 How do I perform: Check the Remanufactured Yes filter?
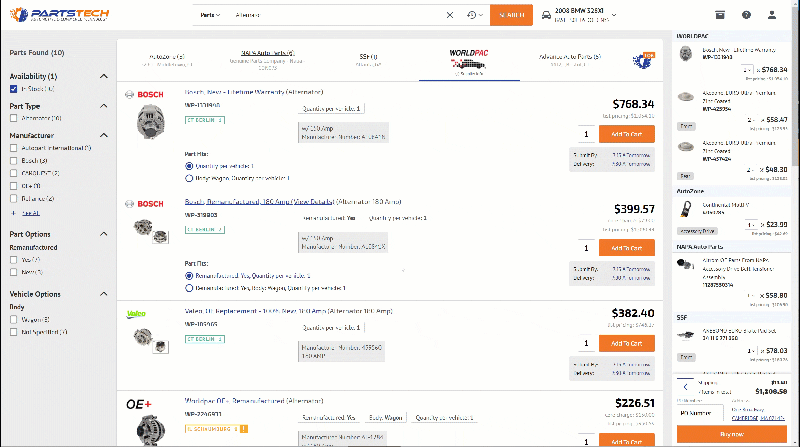coord(14,260)
